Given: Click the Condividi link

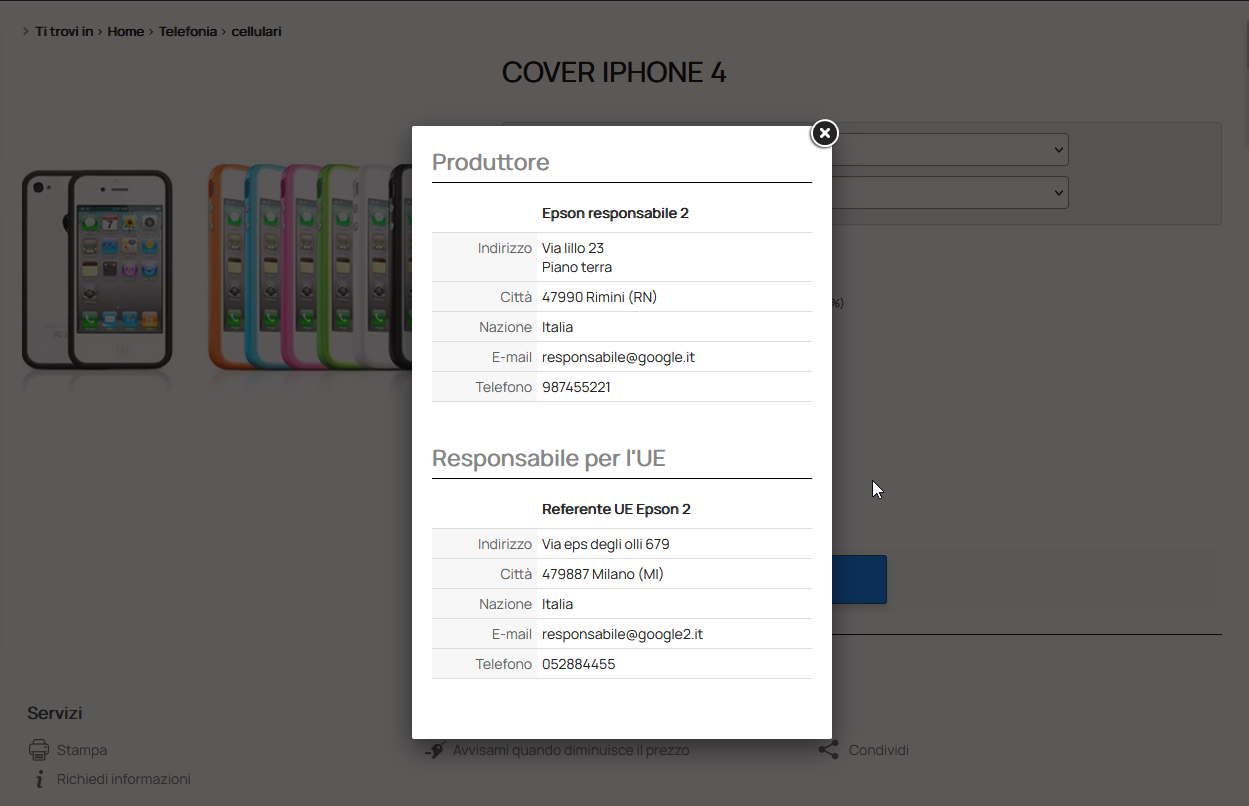Looking at the screenshot, I should 879,750.
